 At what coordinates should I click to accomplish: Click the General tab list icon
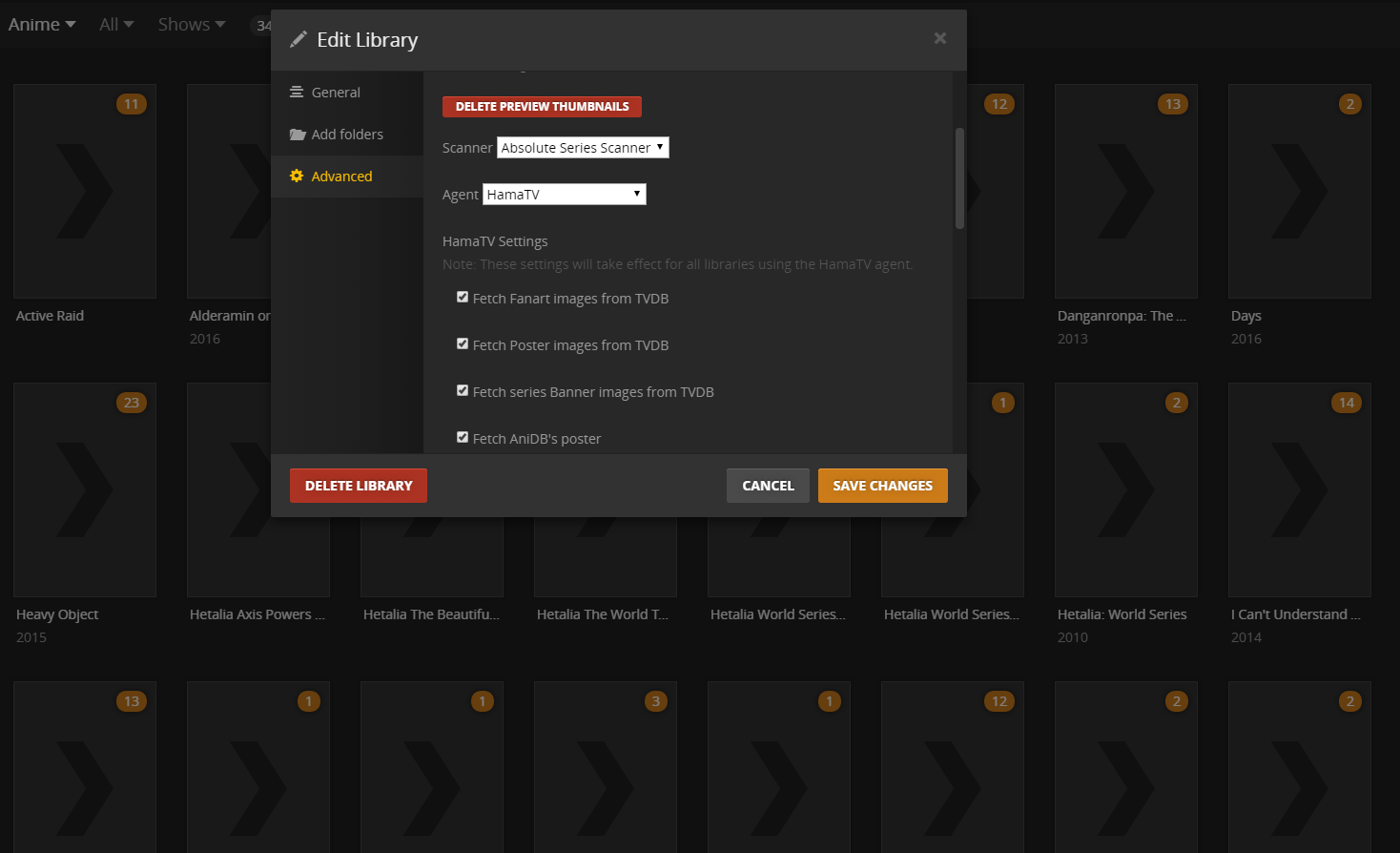click(x=297, y=92)
